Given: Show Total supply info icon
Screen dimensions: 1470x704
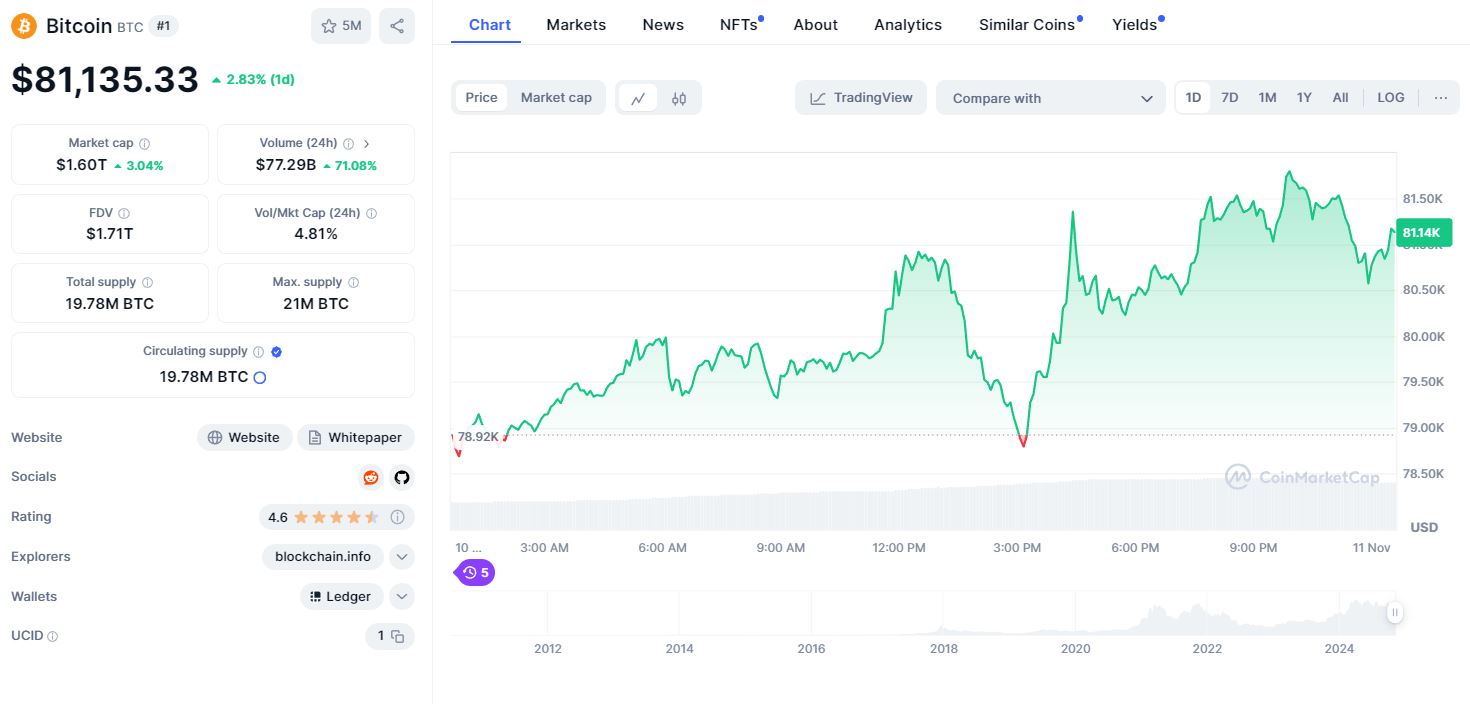Looking at the screenshot, I should [x=148, y=283].
